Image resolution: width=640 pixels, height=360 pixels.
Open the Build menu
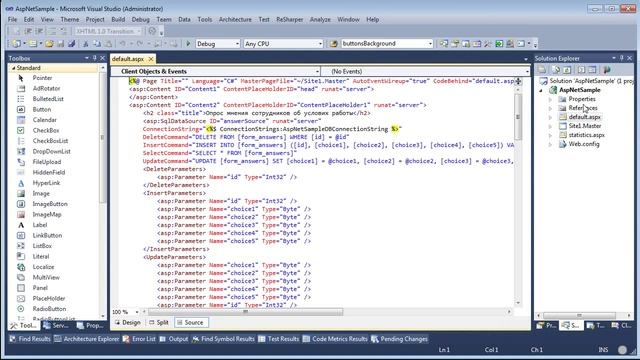(118, 19)
